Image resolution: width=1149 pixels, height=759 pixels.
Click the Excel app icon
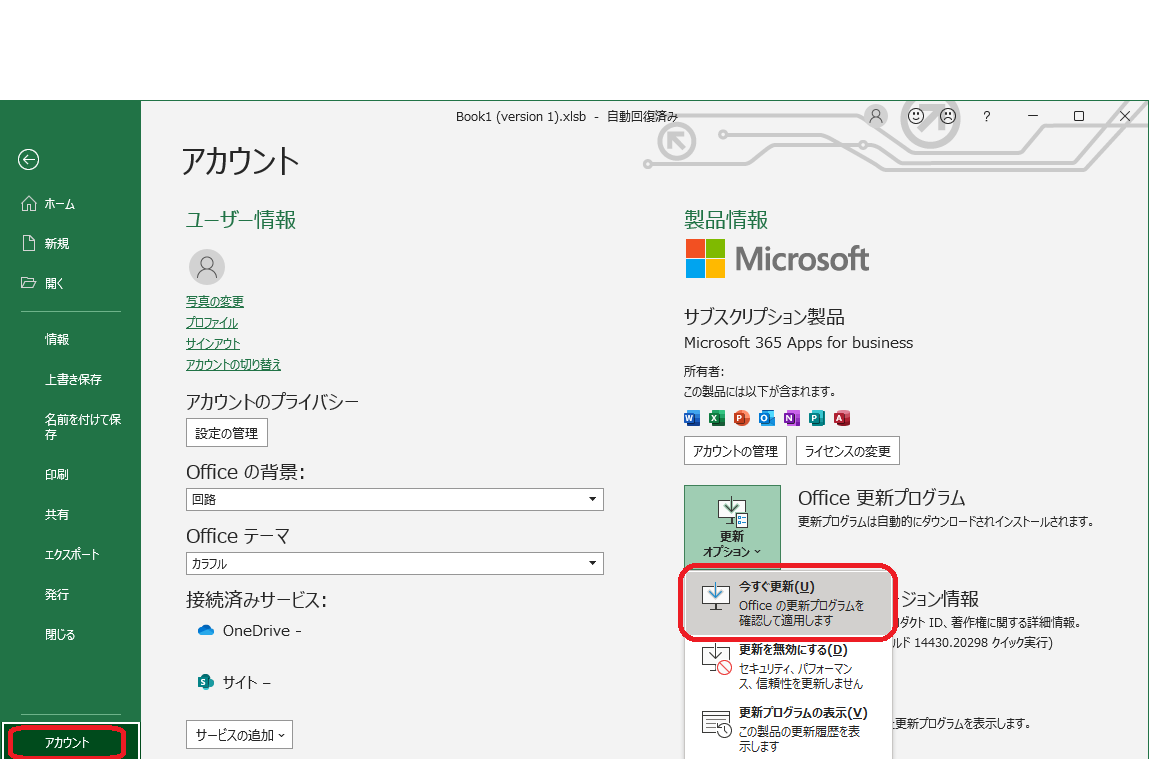717,418
